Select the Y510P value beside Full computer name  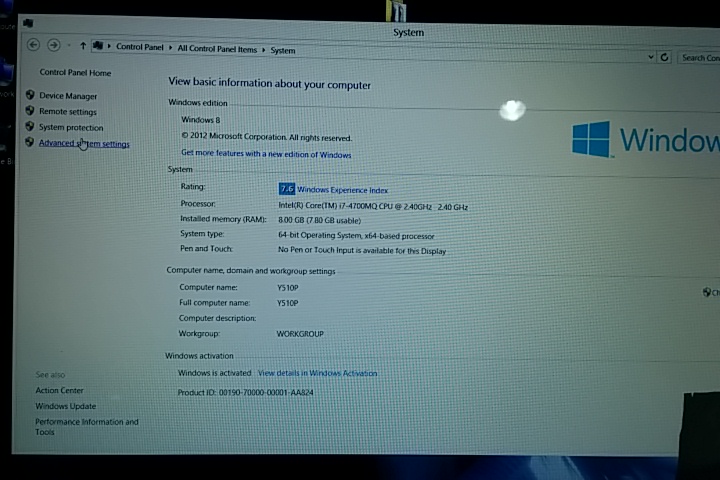[287, 303]
